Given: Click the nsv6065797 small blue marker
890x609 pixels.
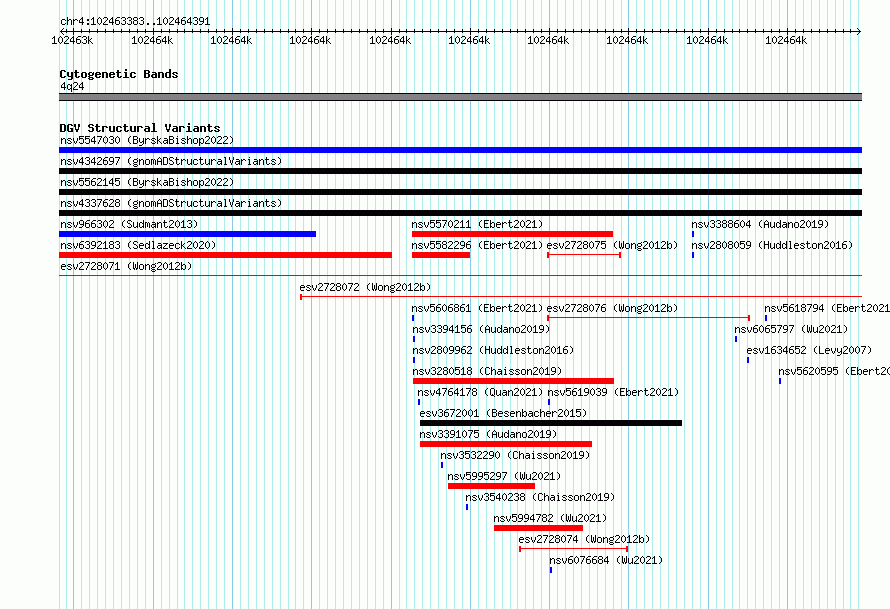Looking at the screenshot, I should pyautogui.click(x=736, y=339).
